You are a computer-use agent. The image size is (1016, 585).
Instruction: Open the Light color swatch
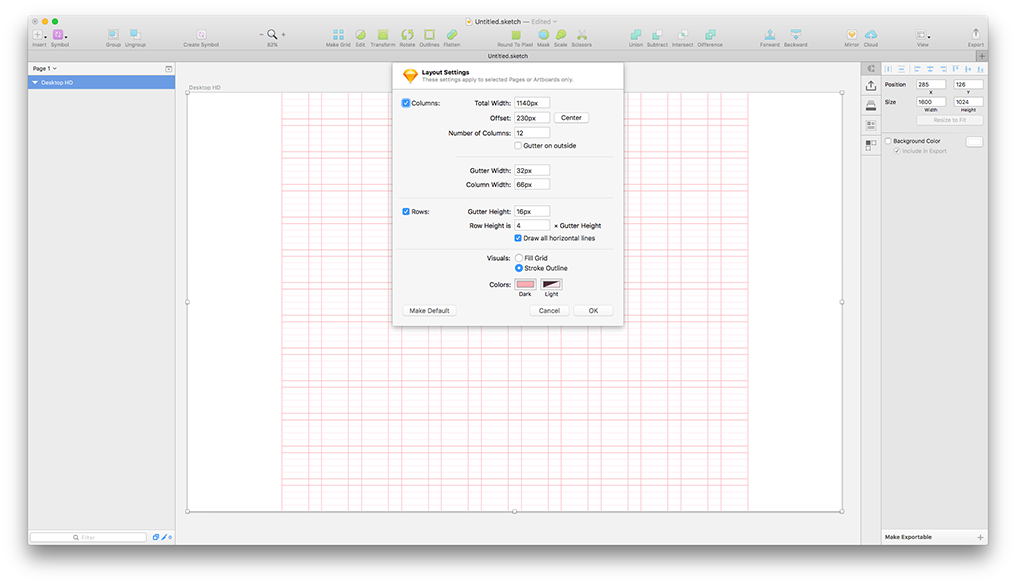tap(551, 284)
